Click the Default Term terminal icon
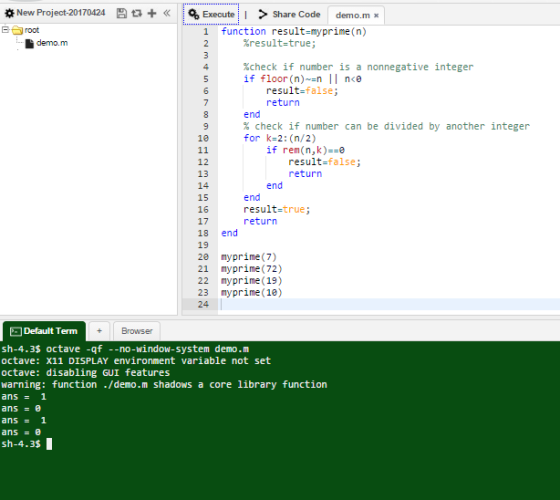This screenshot has height=500, width=560. pos(15,331)
